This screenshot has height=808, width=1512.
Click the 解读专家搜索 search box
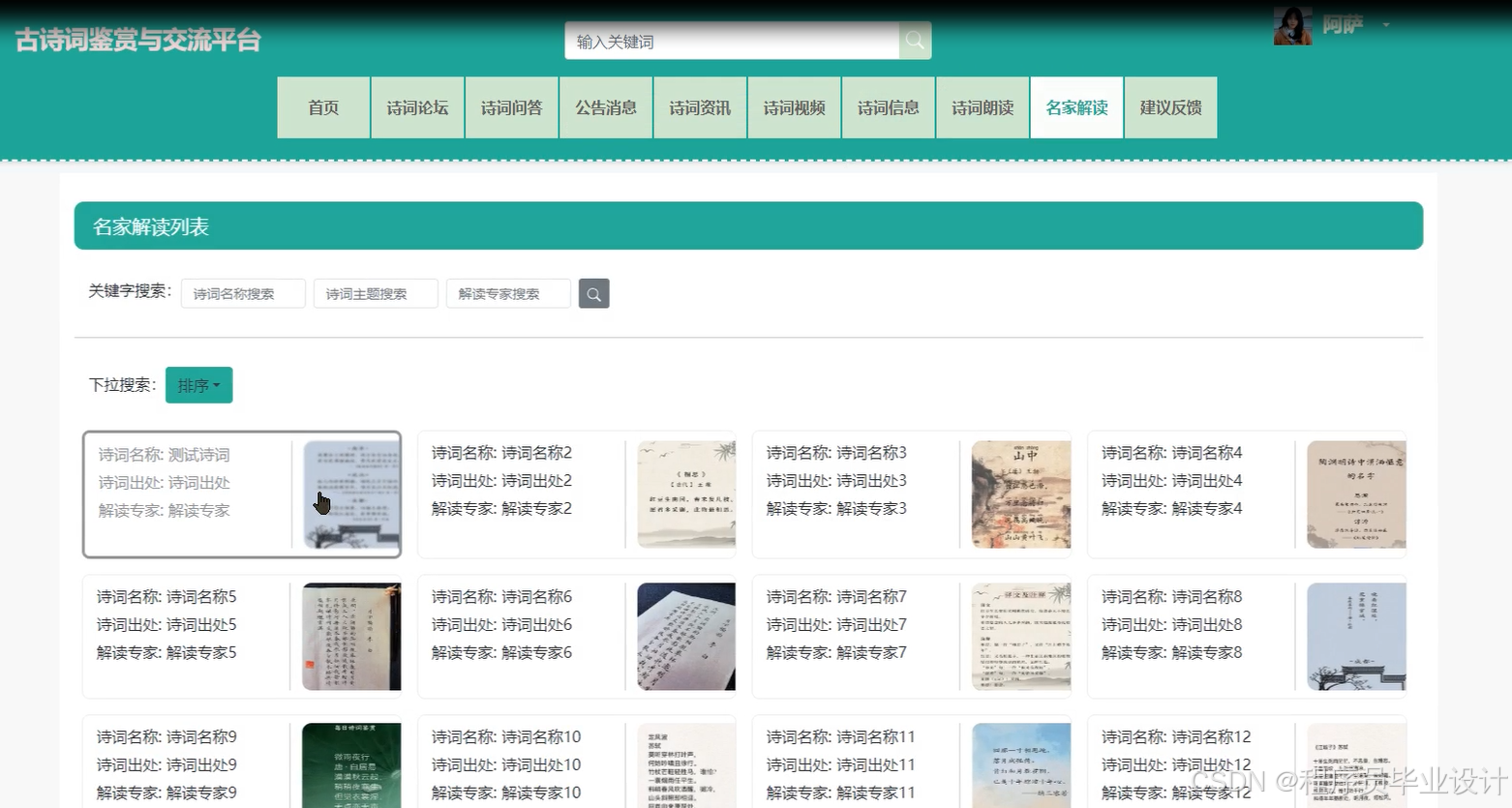507,292
